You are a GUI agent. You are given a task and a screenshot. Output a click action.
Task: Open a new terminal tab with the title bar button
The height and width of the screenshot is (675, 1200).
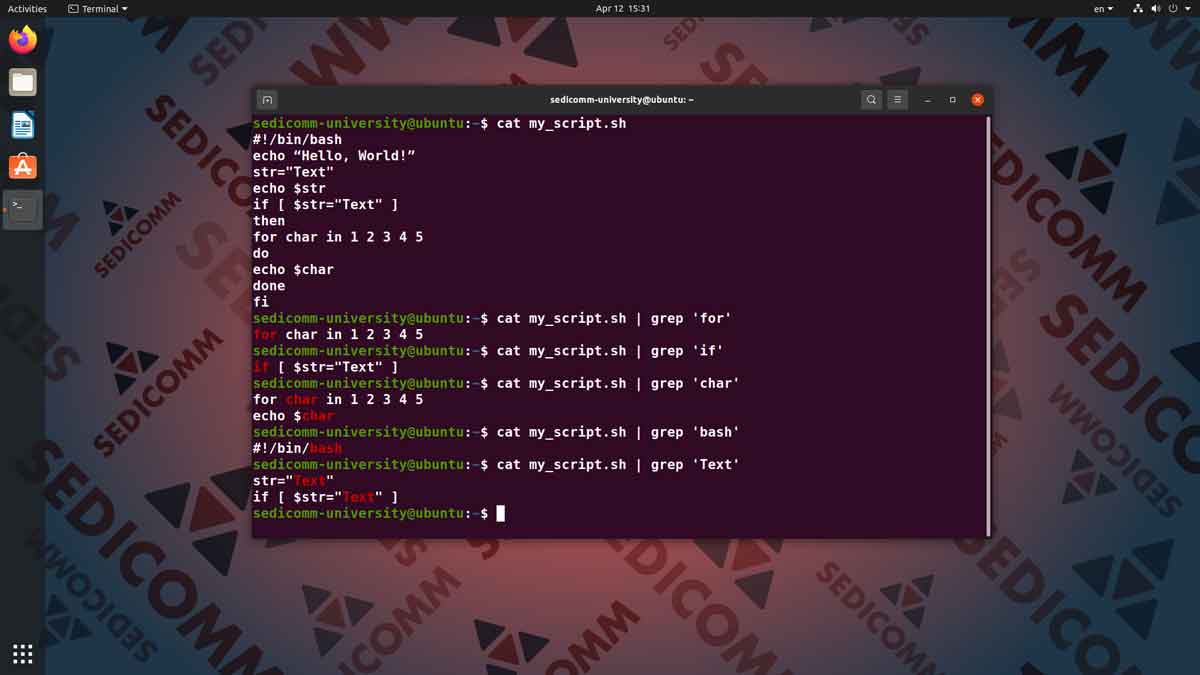[267, 100]
